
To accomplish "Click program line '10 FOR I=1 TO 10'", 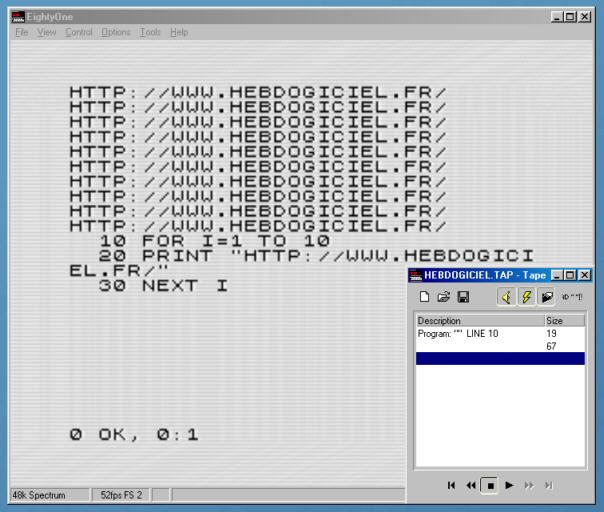I will tap(215, 241).
